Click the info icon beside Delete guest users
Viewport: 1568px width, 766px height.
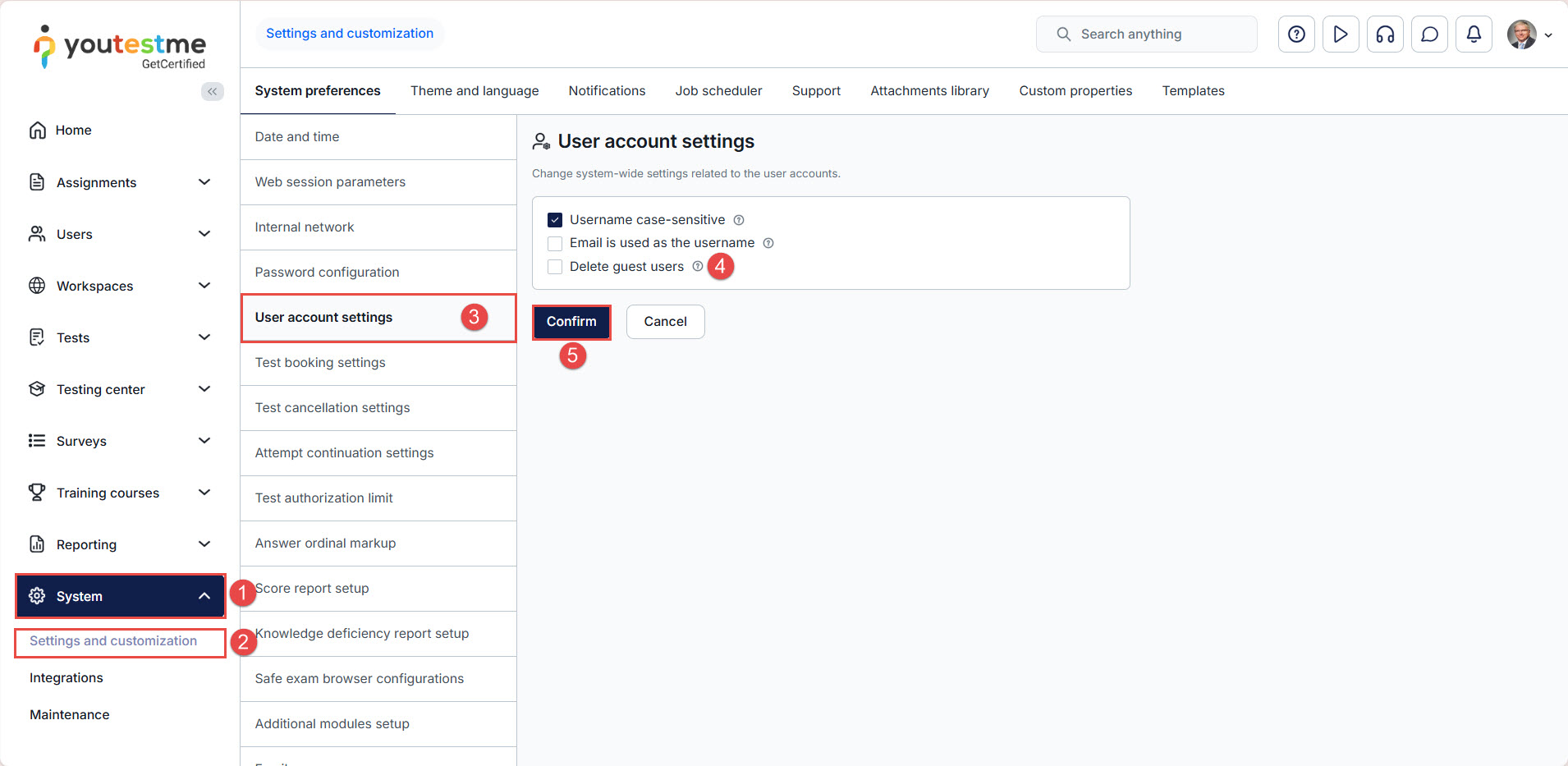tap(698, 266)
